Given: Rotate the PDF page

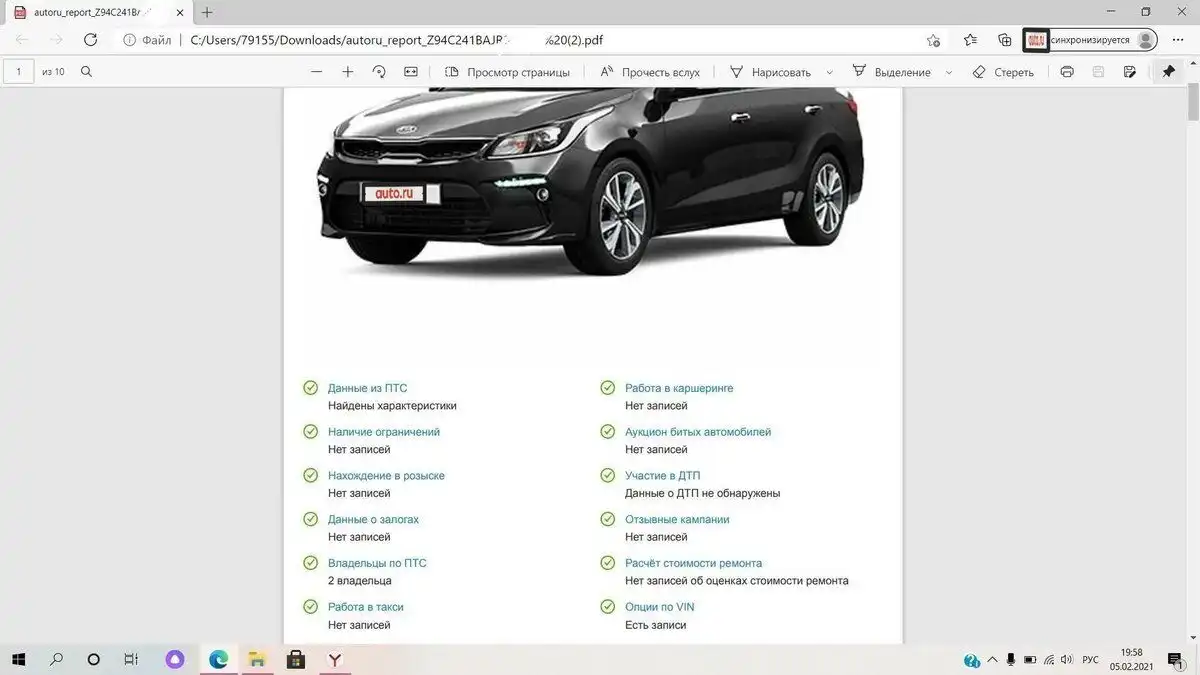Looking at the screenshot, I should click(379, 72).
